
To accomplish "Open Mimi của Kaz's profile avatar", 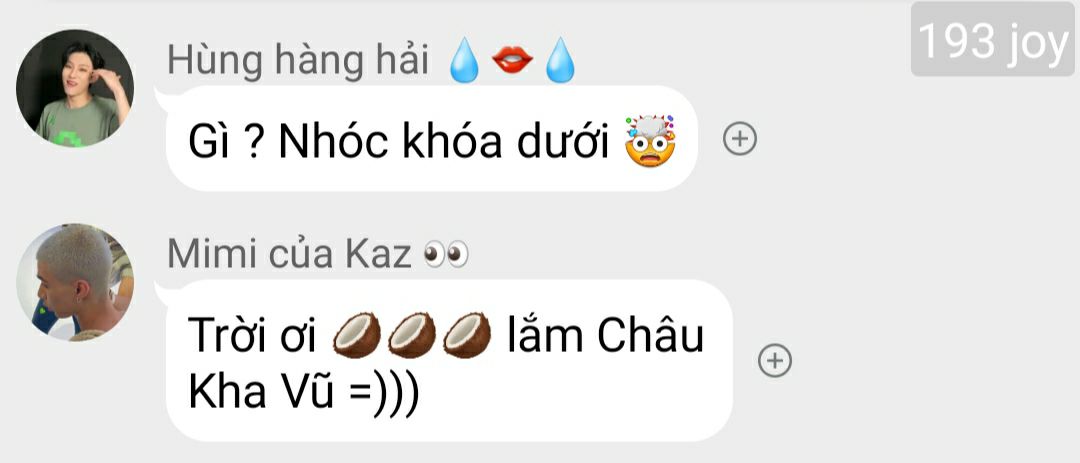I will (x=75, y=282).
